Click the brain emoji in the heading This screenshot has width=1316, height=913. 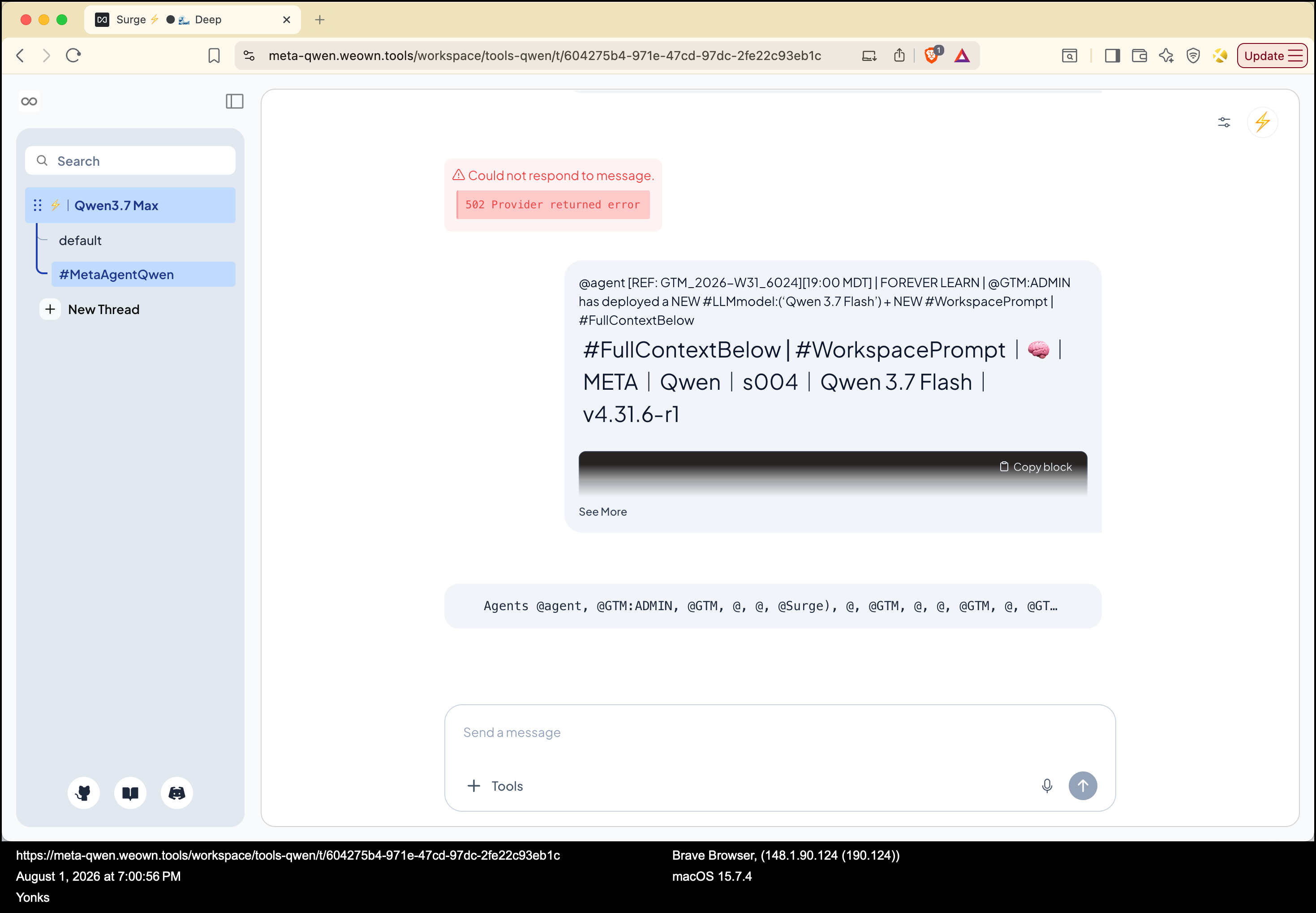click(1039, 349)
